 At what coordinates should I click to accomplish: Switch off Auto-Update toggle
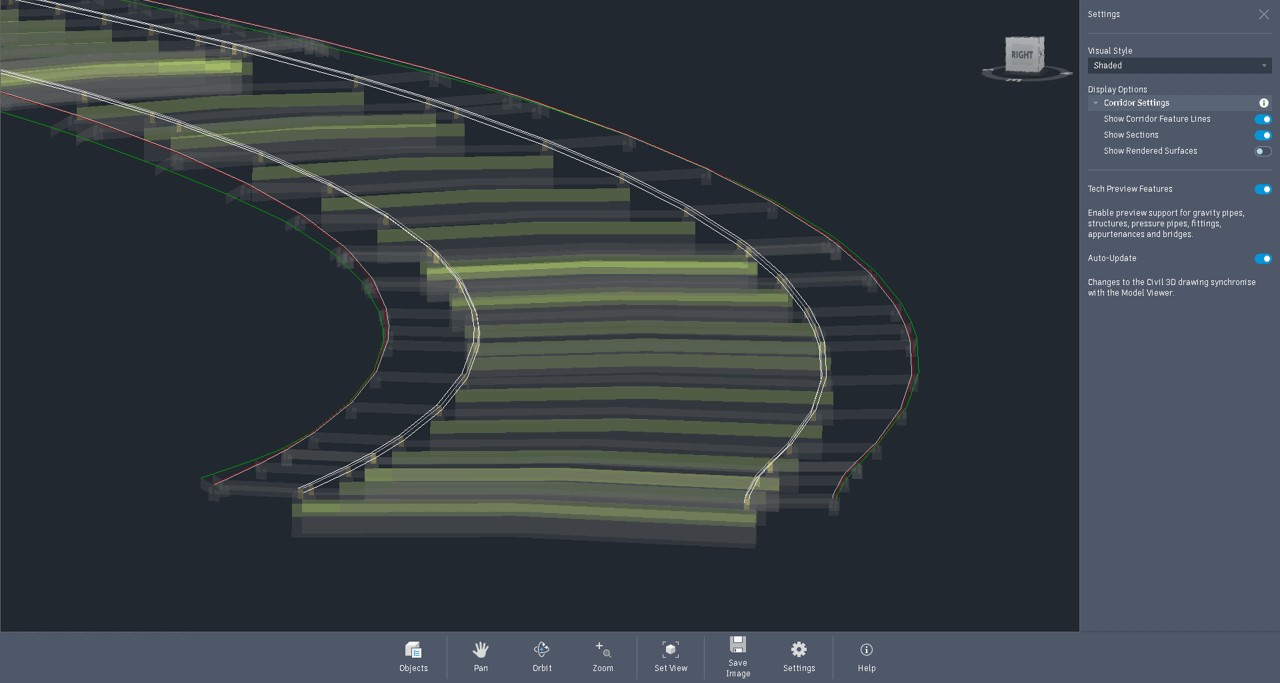click(x=1263, y=258)
